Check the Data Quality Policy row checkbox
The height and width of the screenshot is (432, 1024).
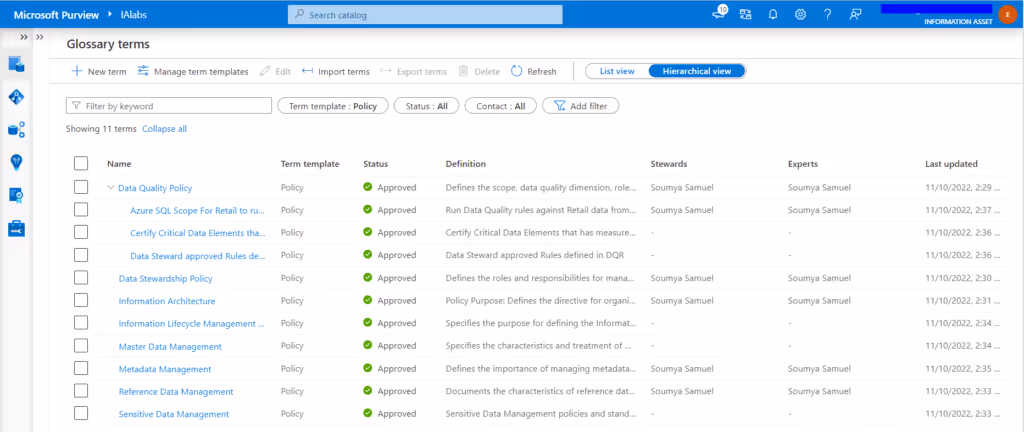pyautogui.click(x=81, y=187)
